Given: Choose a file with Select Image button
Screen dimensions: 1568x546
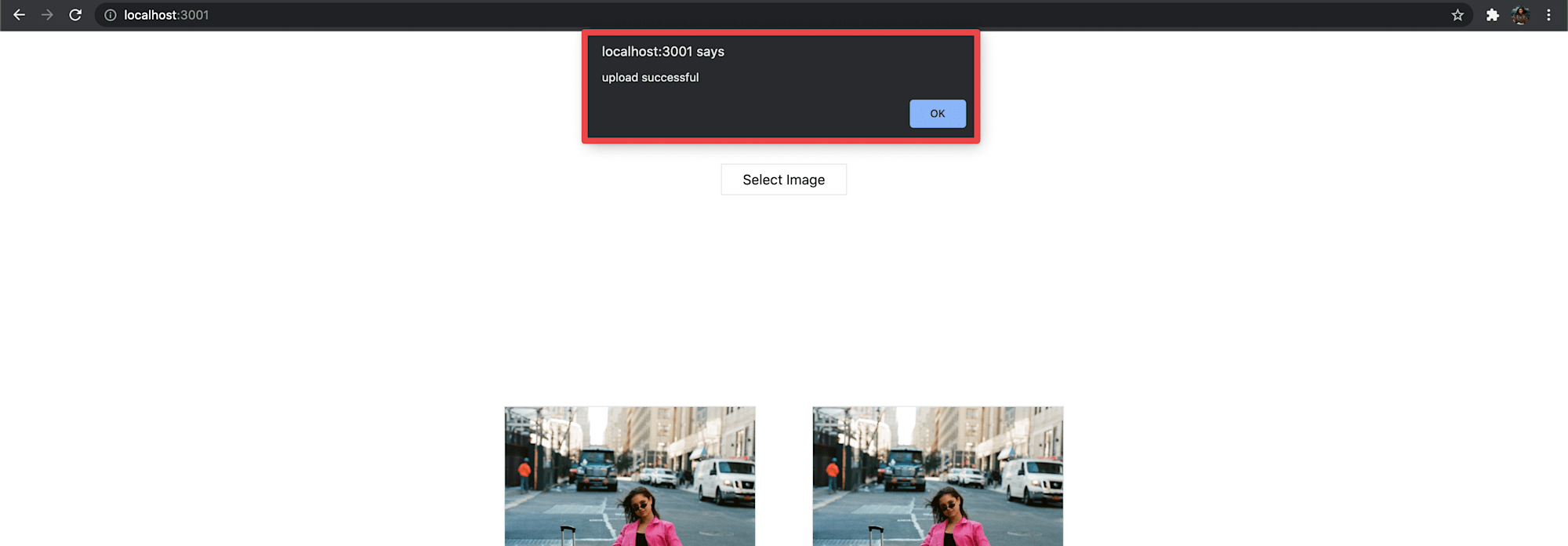Looking at the screenshot, I should 784,180.
